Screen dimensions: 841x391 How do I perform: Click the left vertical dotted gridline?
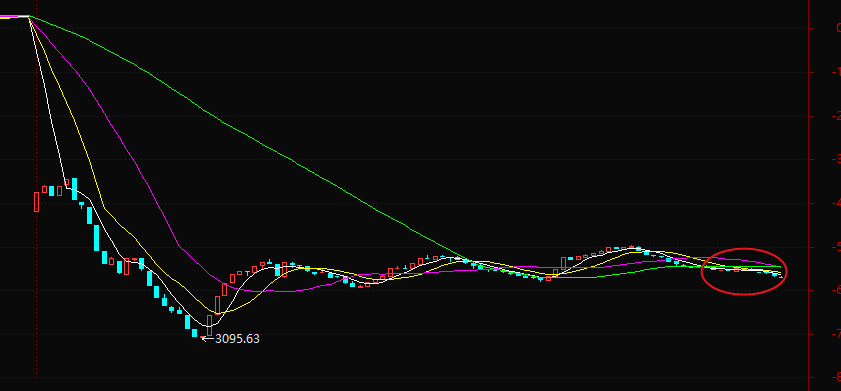(36, 195)
